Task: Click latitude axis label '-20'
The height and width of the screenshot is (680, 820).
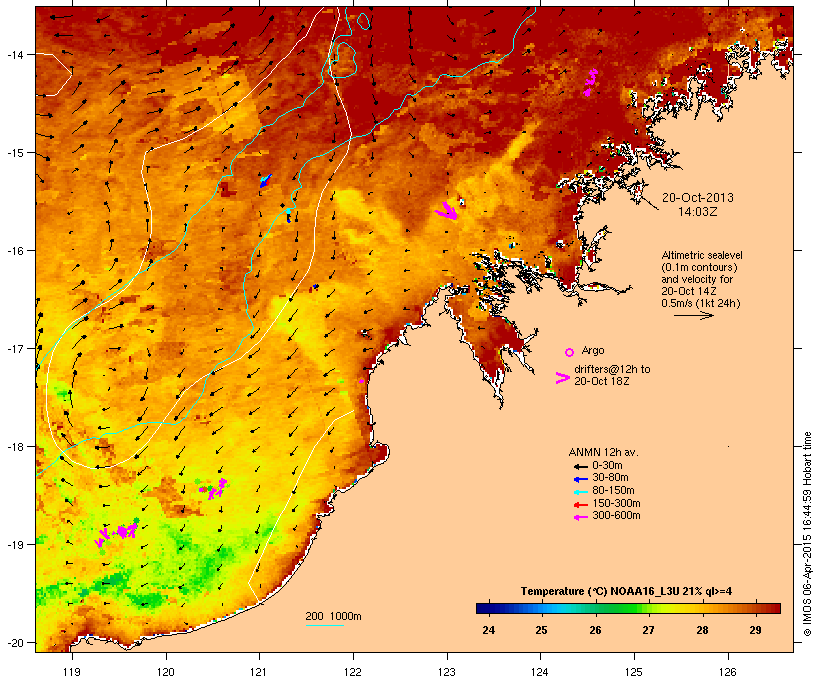Action: click(x=15, y=642)
